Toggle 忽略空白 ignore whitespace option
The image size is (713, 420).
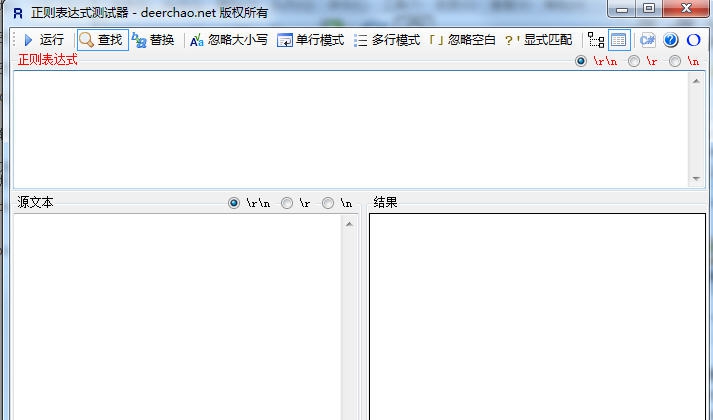[x=462, y=40]
